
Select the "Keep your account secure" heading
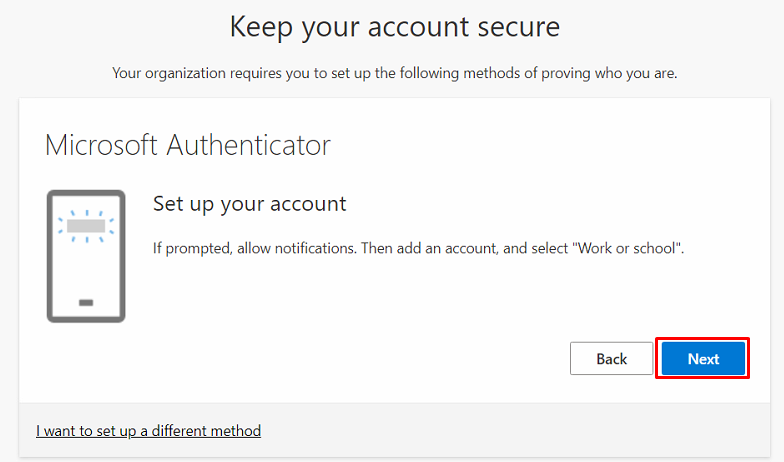[x=394, y=26]
